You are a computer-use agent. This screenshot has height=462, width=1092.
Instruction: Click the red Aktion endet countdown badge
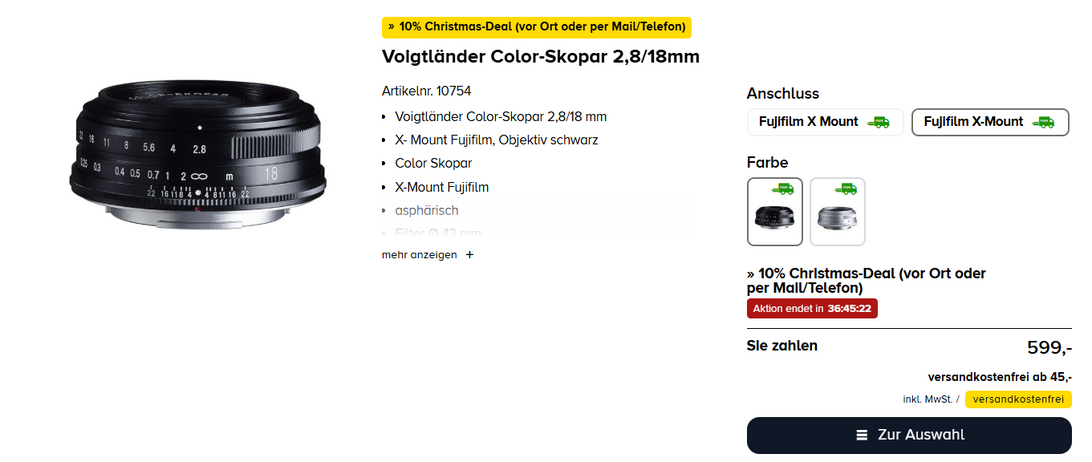[x=812, y=309]
